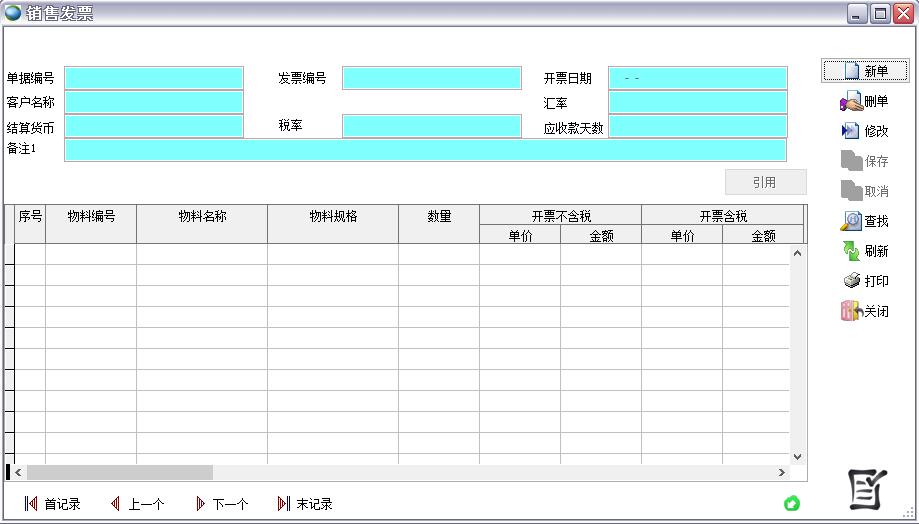Click the 单据编号 input field
Viewport: 919px width, 524px height.
(154, 78)
